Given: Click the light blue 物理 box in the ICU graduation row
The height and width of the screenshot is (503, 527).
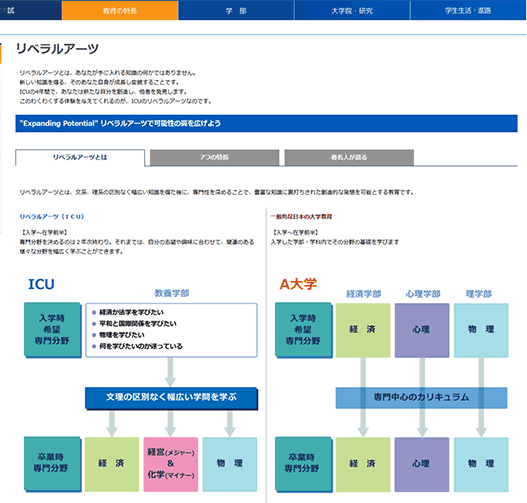Looking at the screenshot, I should [x=230, y=464].
